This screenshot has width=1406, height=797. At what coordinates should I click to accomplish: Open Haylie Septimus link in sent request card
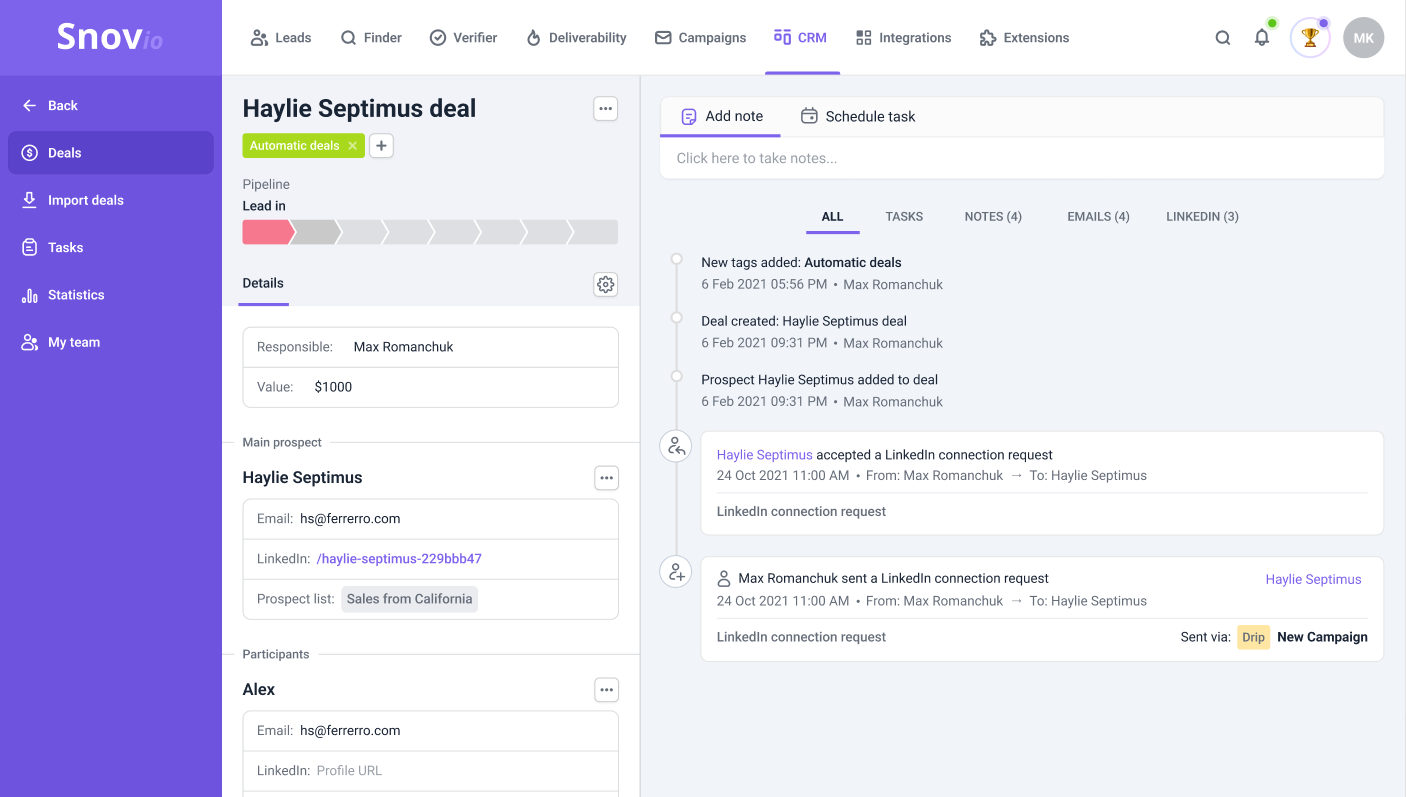pos(1313,579)
